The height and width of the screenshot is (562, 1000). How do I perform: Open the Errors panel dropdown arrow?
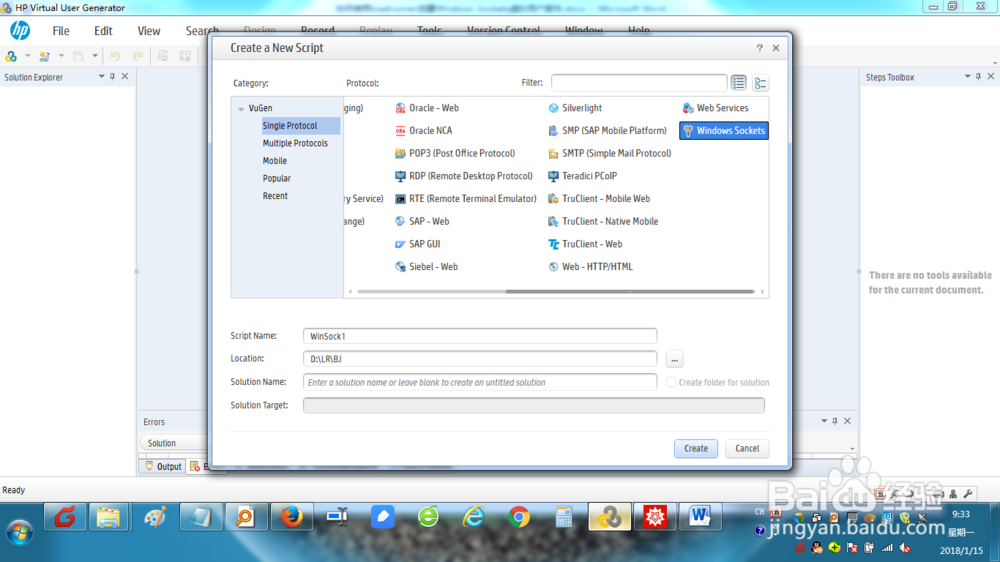click(x=824, y=421)
